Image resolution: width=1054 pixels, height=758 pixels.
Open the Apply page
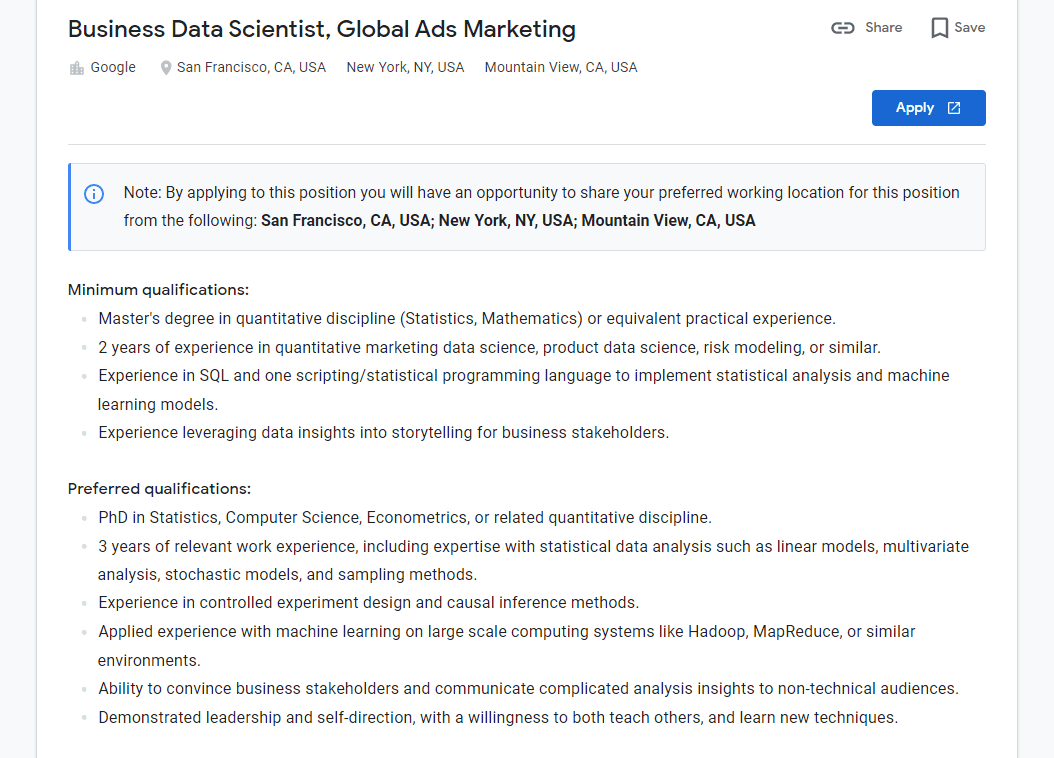click(928, 107)
